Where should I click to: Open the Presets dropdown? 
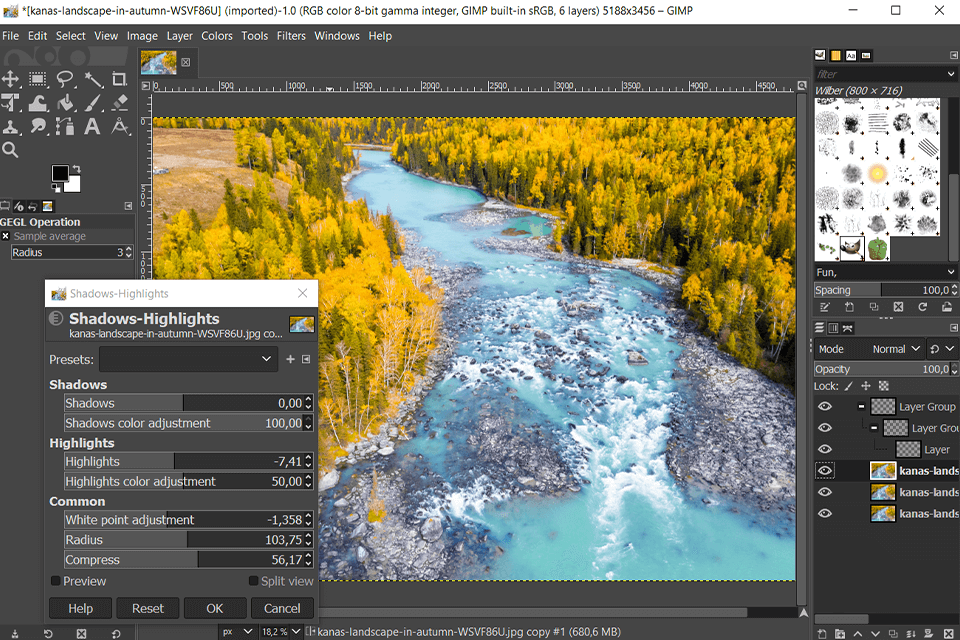[x=189, y=359]
